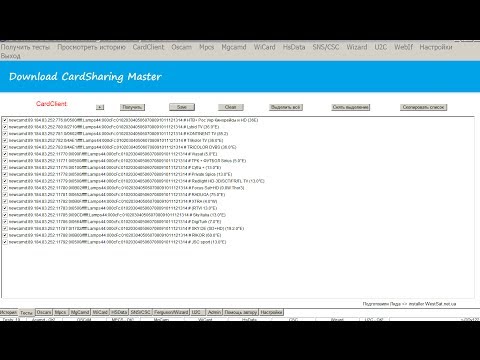This screenshot has height=360, width=480.
Task: Select the row ending in XTRA (4.8°W)
Action: coord(113,201)
